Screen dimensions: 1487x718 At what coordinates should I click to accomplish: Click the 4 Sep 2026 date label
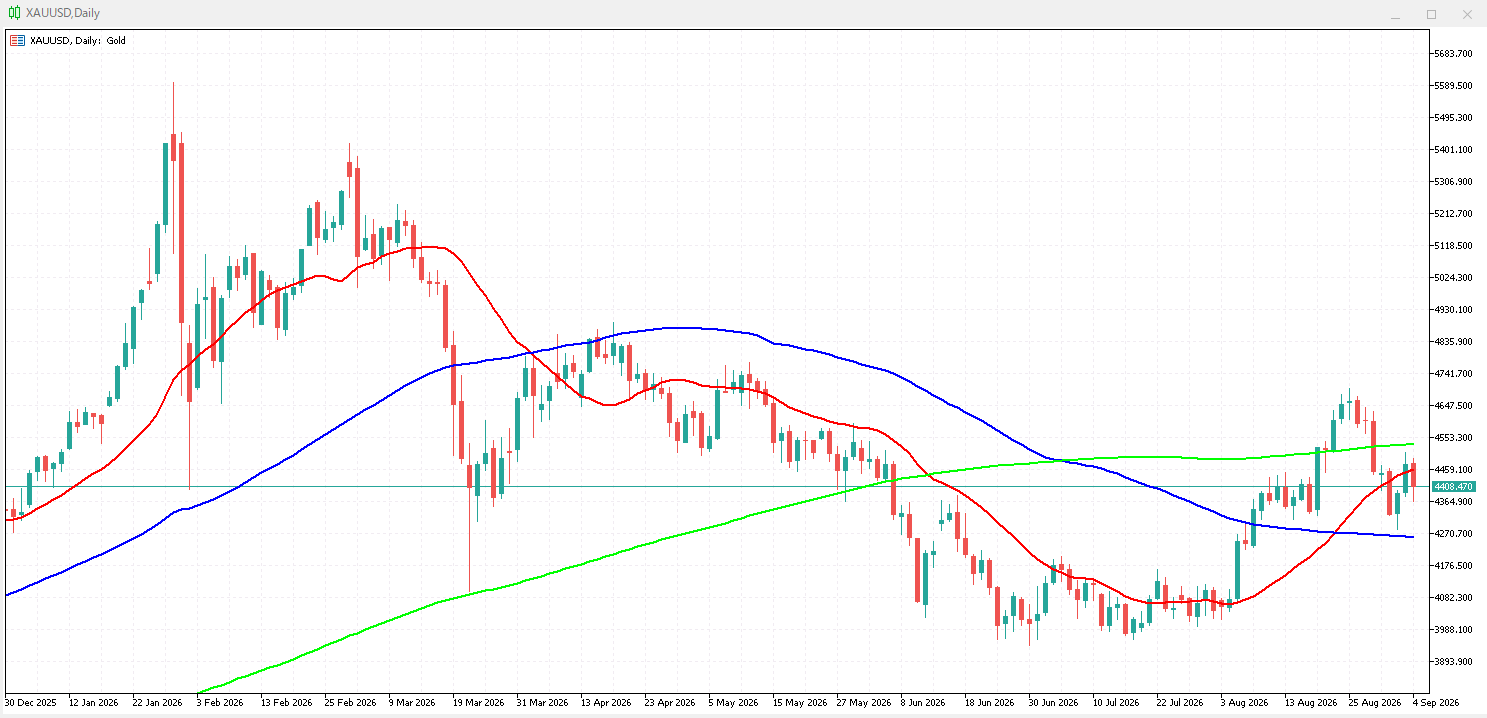pos(1436,703)
